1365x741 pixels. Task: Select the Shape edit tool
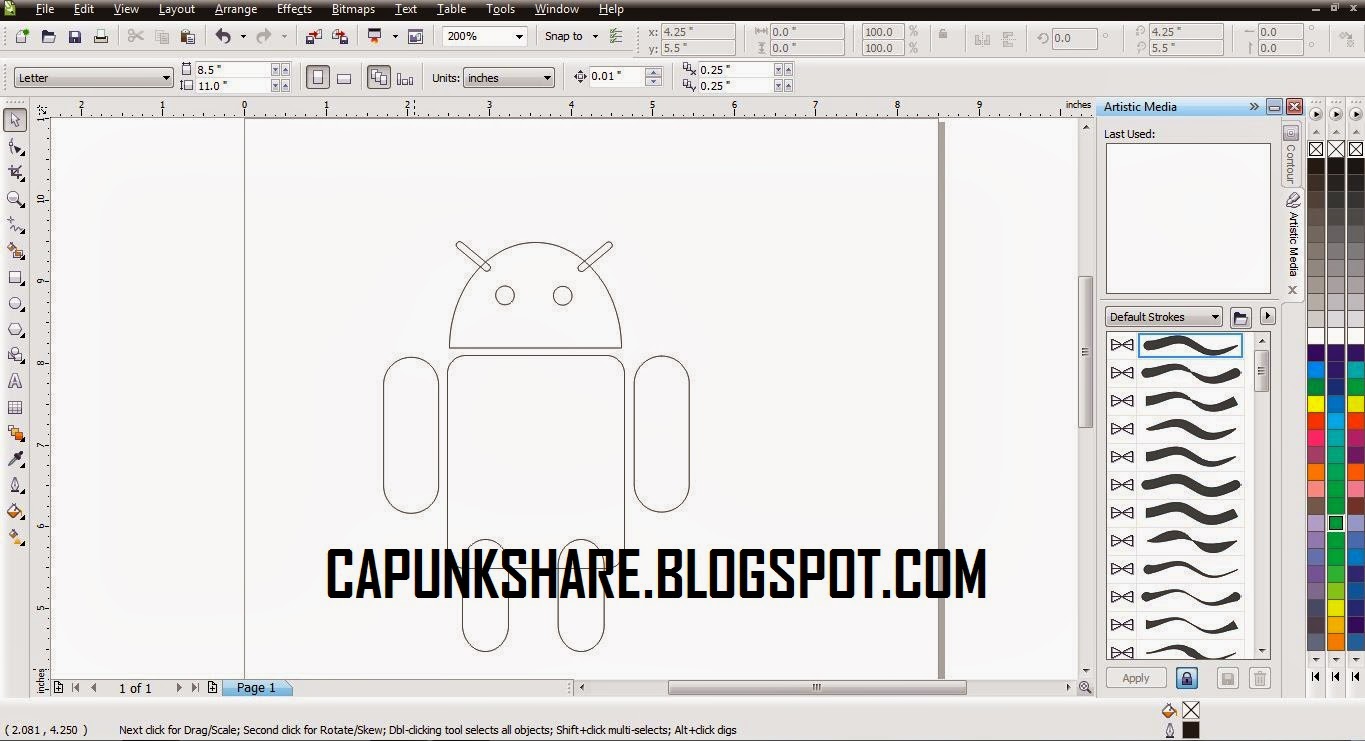pyautogui.click(x=15, y=147)
